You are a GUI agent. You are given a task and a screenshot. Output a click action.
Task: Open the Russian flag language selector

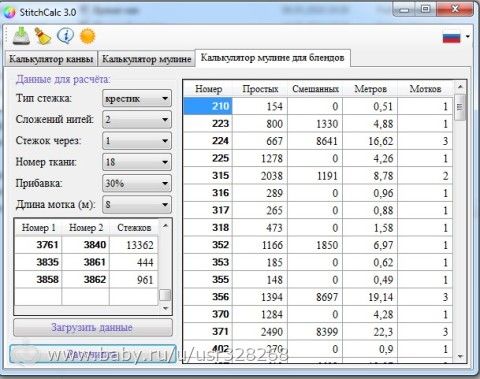pos(456,37)
